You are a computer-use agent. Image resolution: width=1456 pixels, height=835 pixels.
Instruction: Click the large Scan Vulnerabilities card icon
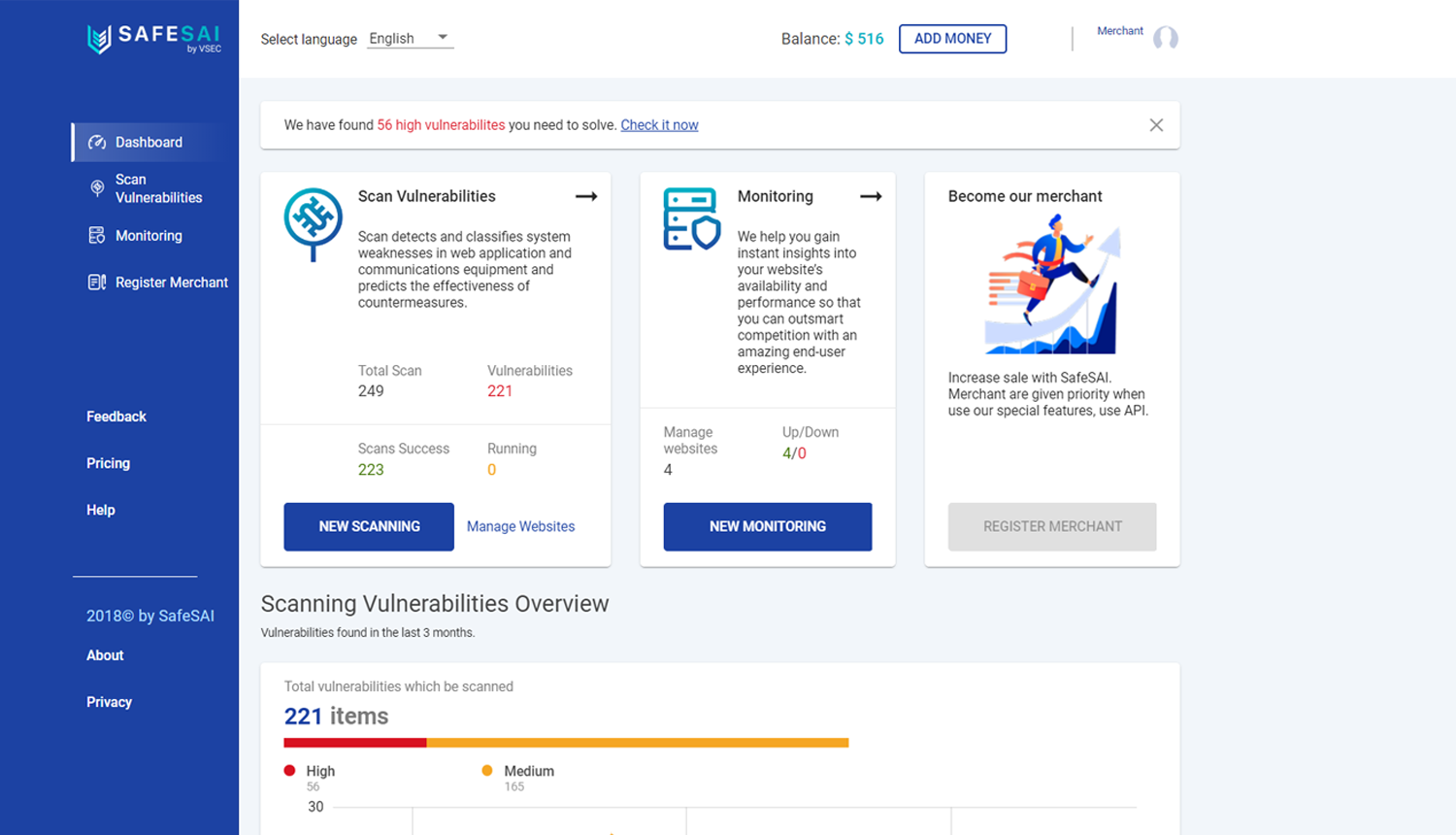(313, 224)
